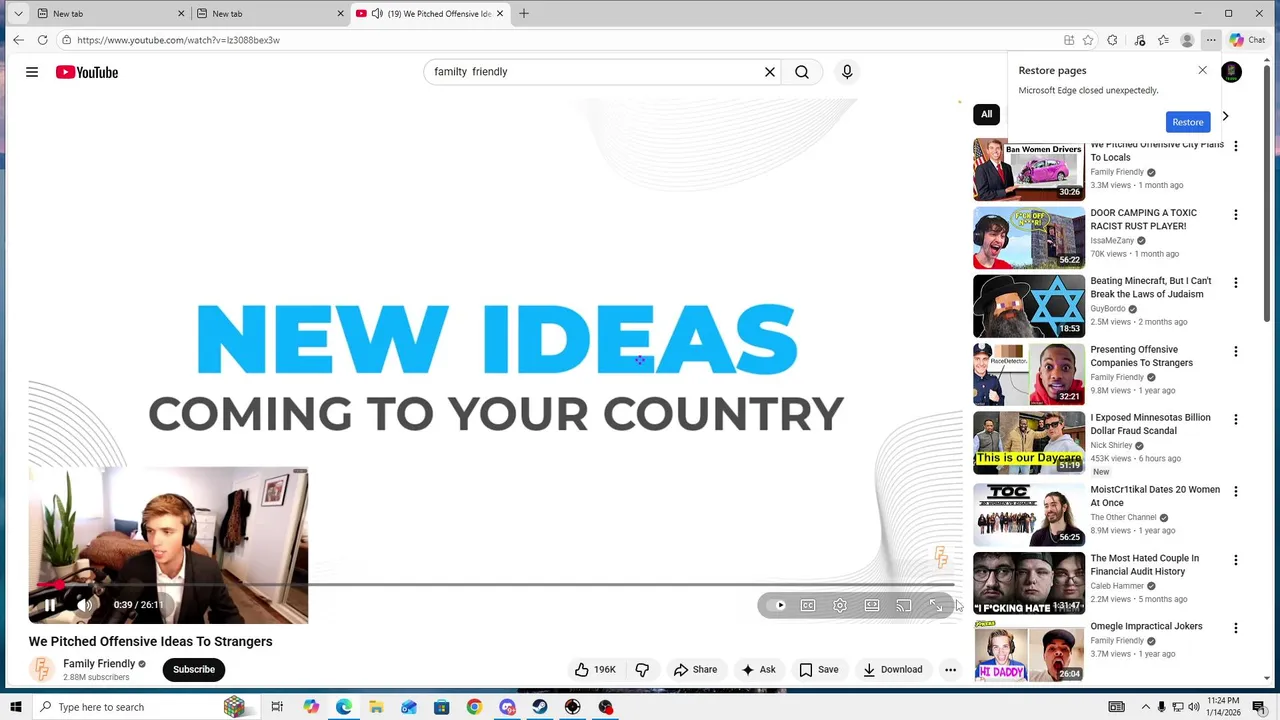The width and height of the screenshot is (1280, 720).
Task: Open options for Minnesotas Fraud Scandal video
Action: (1235, 420)
